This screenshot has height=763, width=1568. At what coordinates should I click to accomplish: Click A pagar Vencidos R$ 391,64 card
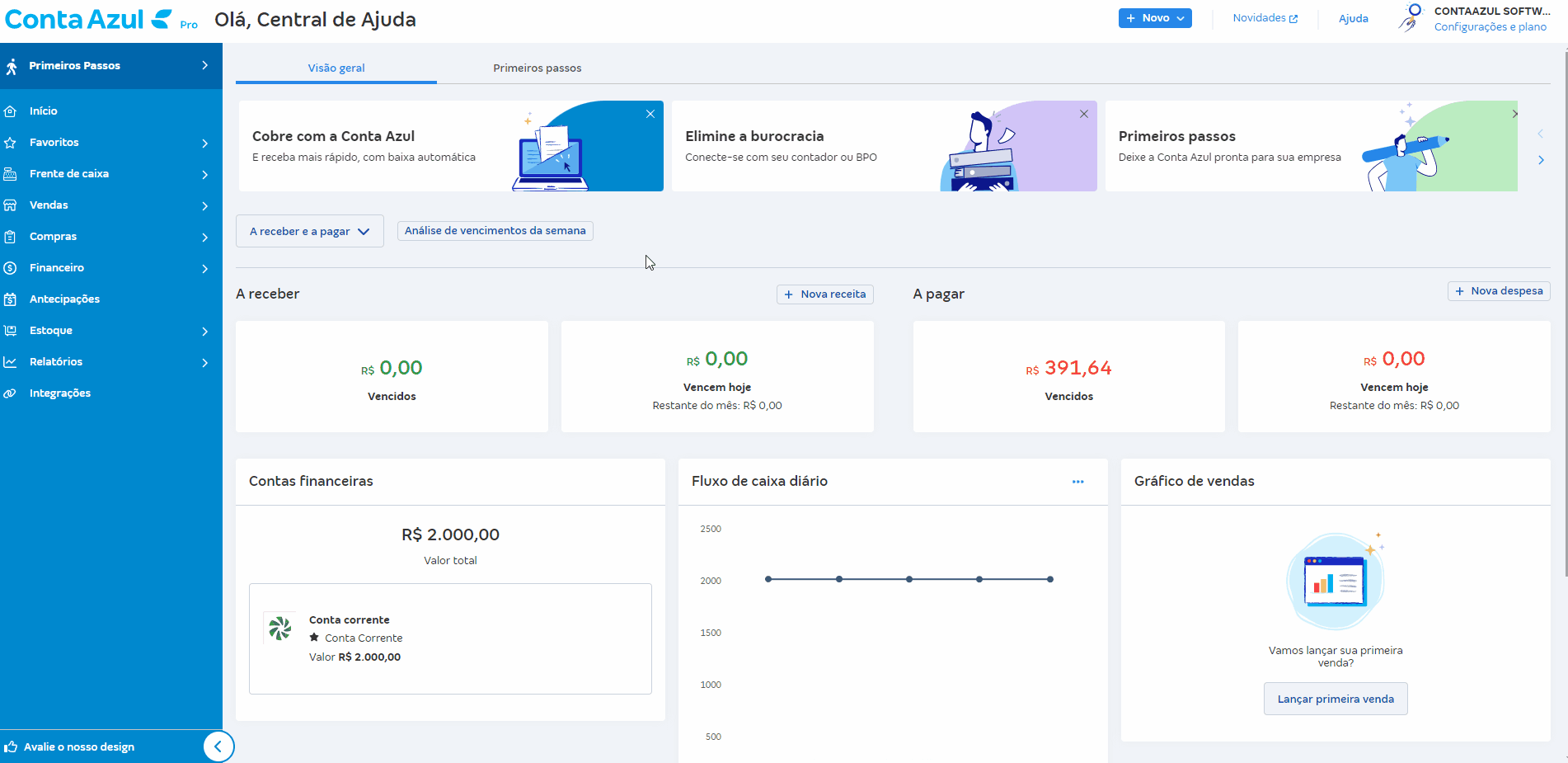click(x=1069, y=377)
